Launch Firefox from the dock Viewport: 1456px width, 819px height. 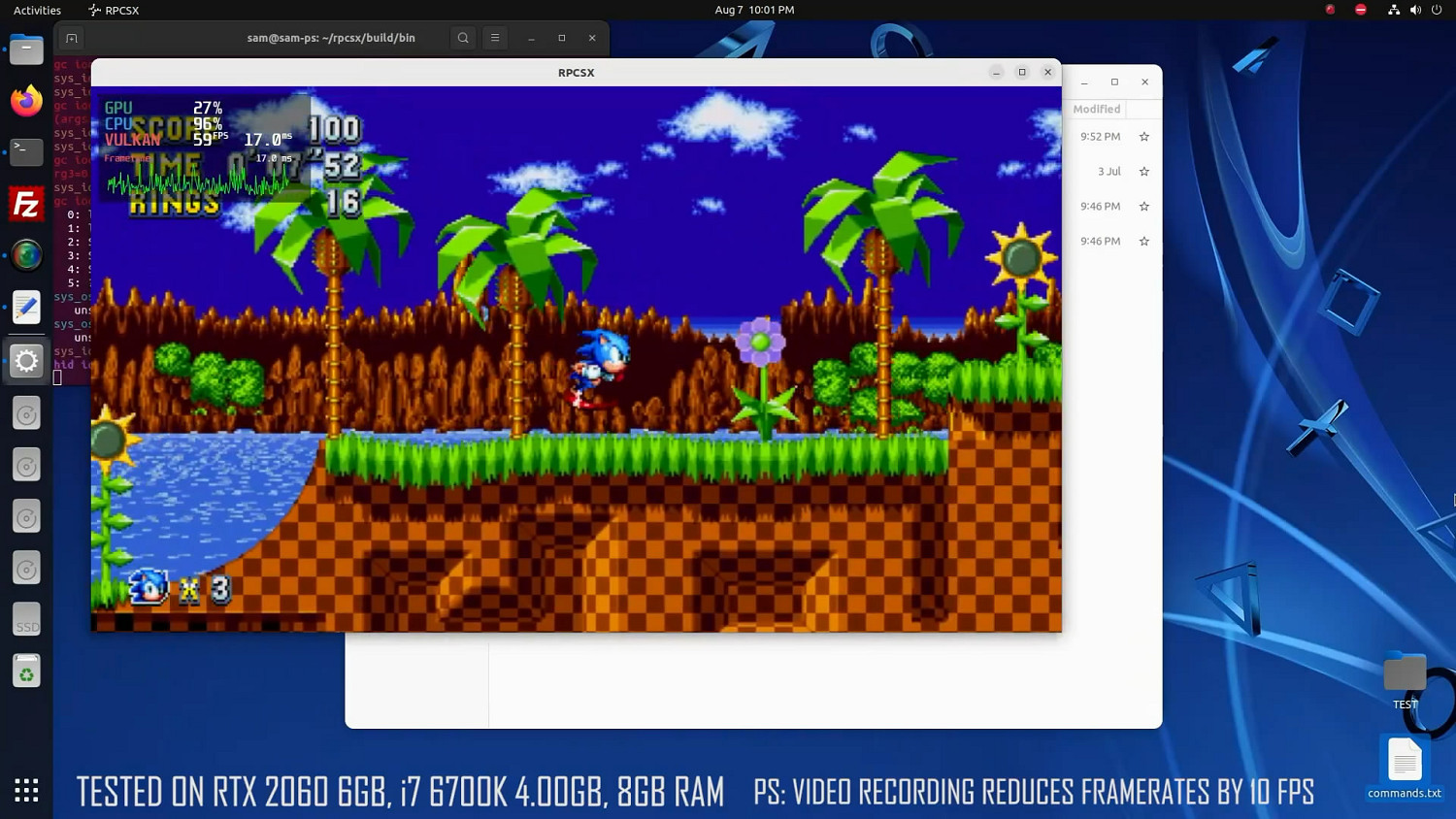click(26, 101)
